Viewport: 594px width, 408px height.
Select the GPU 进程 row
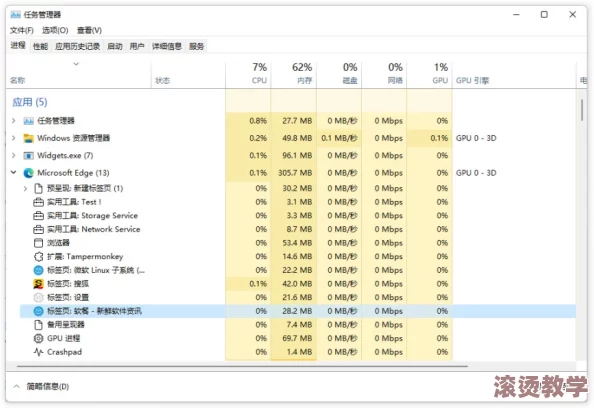(x=298, y=338)
